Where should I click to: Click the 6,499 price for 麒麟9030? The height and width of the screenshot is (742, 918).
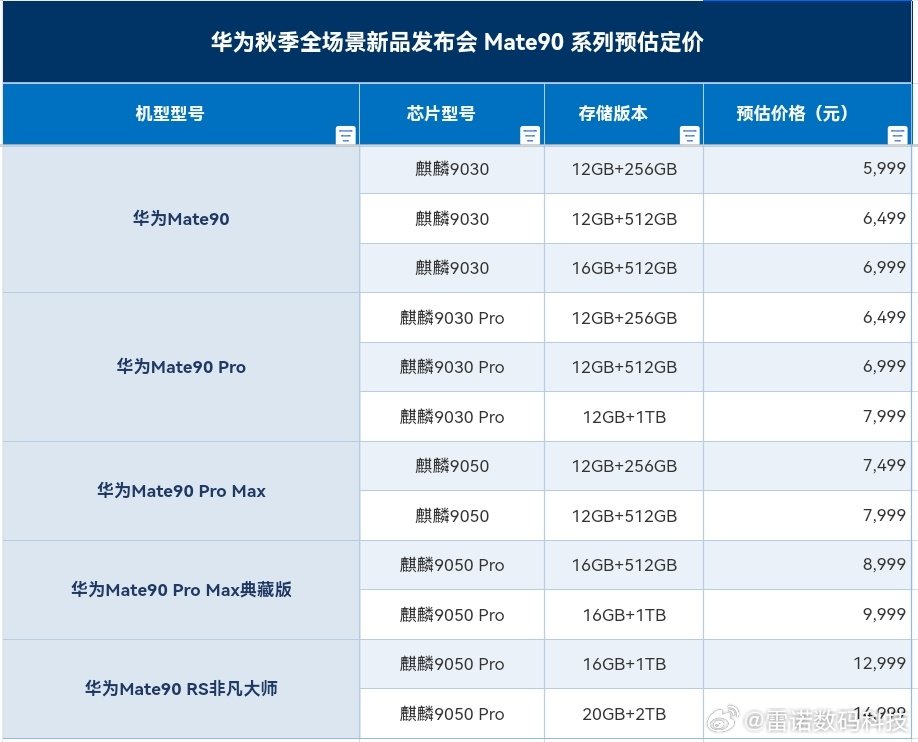pyautogui.click(x=808, y=219)
